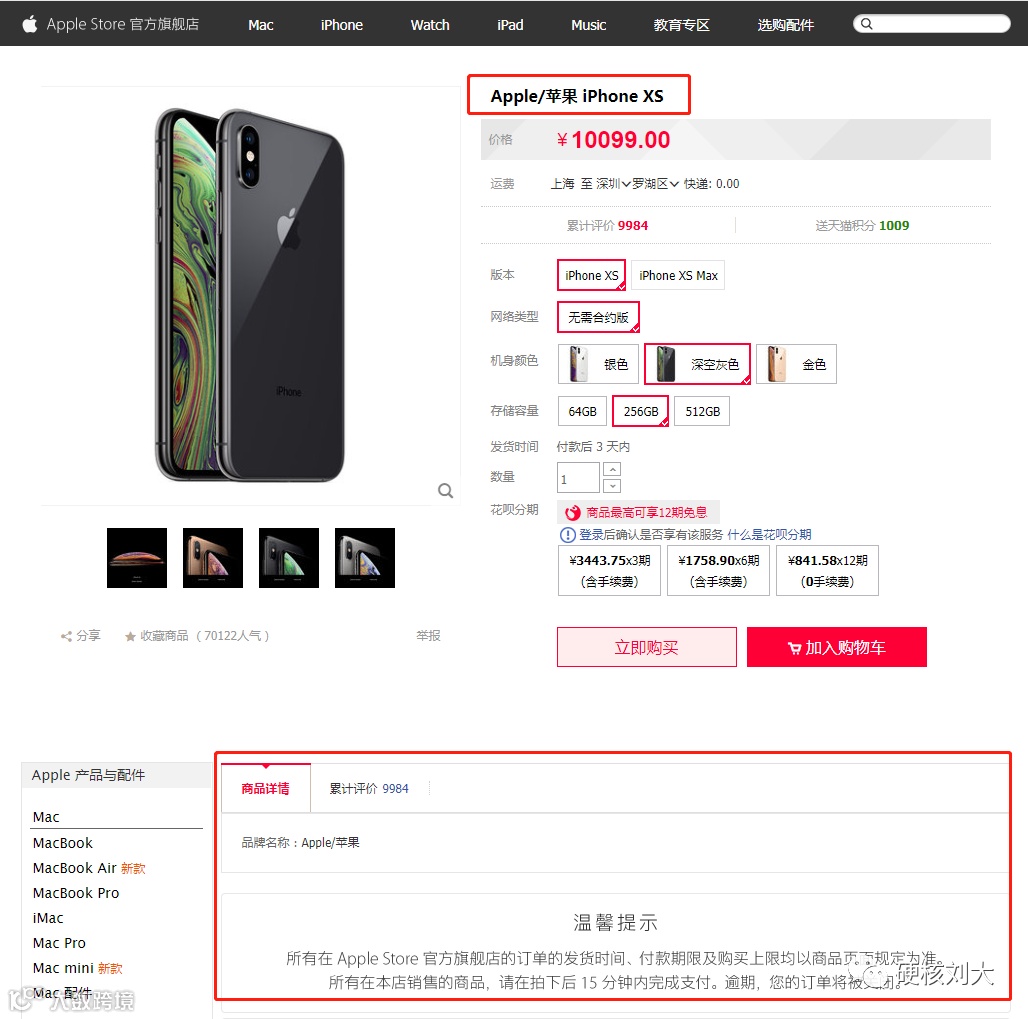This screenshot has width=1028, height=1019.
Task: Click the 立即购买 buy now button
Action: coord(646,647)
